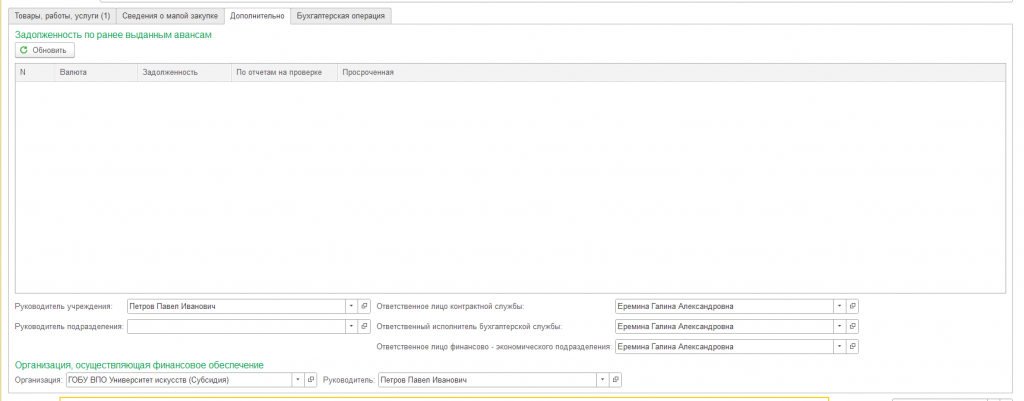1024x401 pixels.
Task: Expand the Руководитель dropdown beside Организация
Action: click(x=601, y=379)
